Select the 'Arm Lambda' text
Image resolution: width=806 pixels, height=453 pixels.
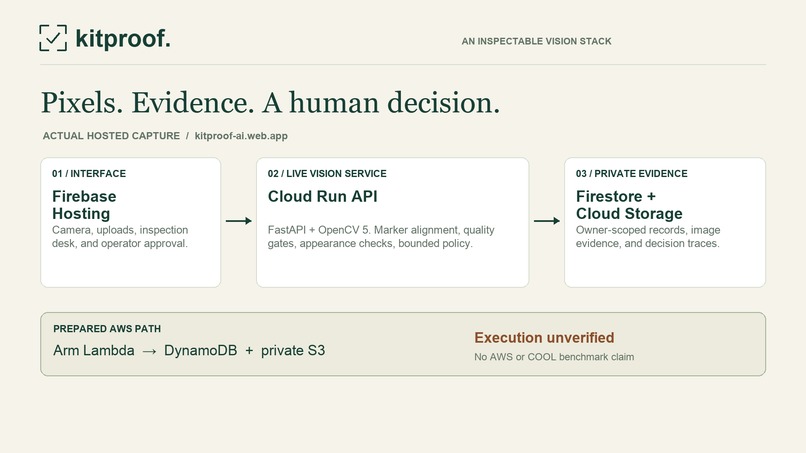(94, 351)
